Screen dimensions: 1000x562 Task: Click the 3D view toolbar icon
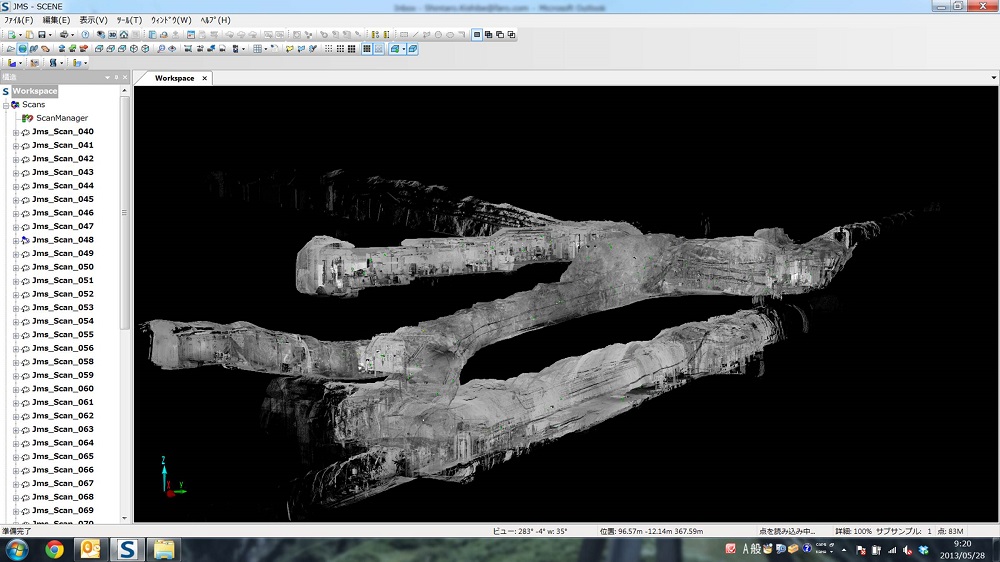(x=113, y=34)
